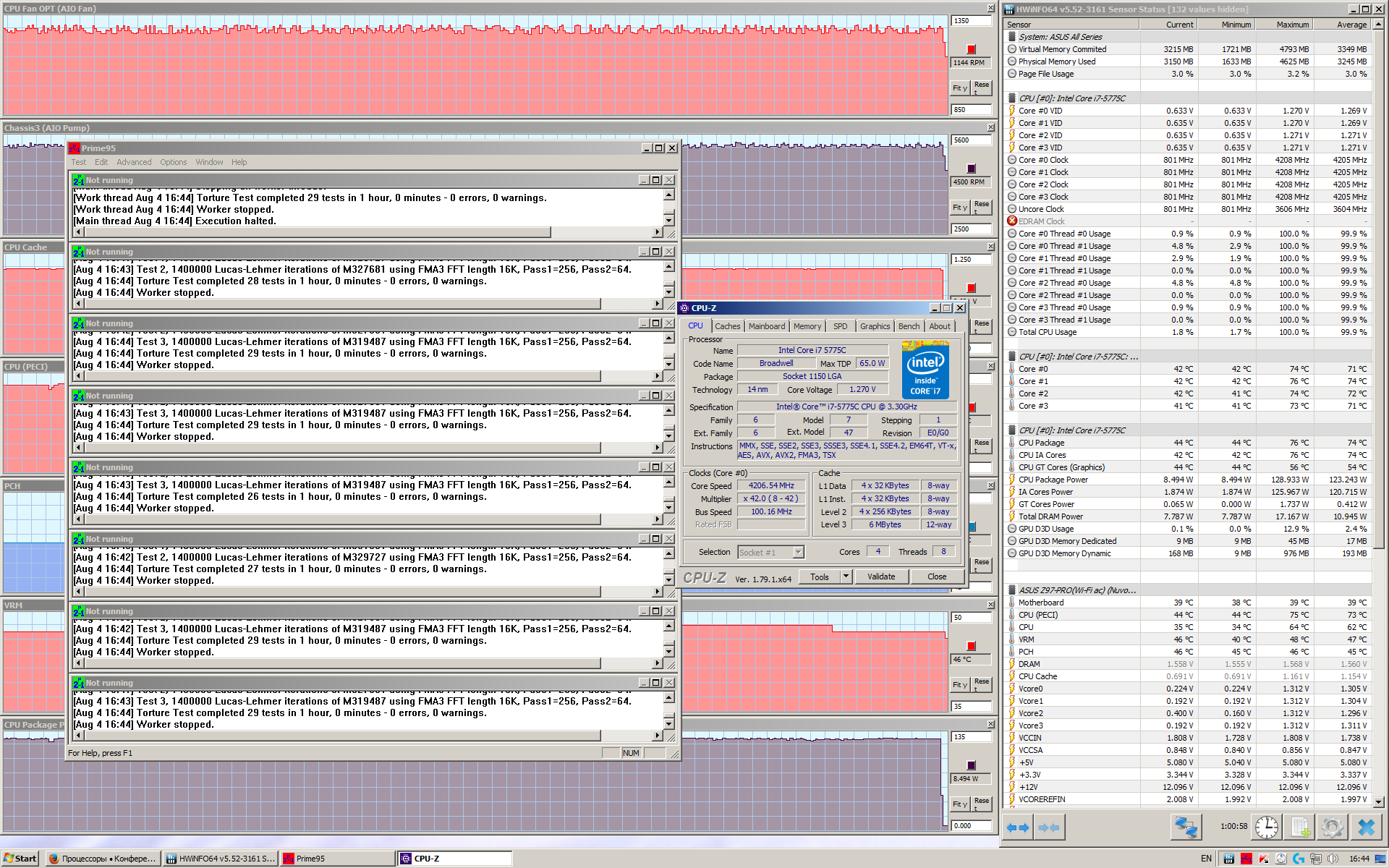The height and width of the screenshot is (868, 1389).
Task: Click the Validate button in CPU-Z
Action: (x=881, y=576)
